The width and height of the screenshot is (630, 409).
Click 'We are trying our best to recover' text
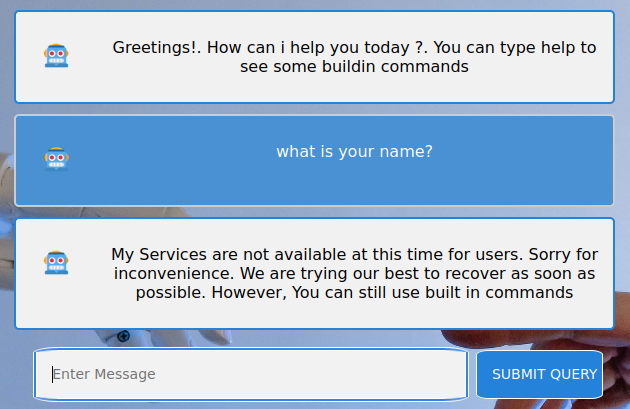340,273
